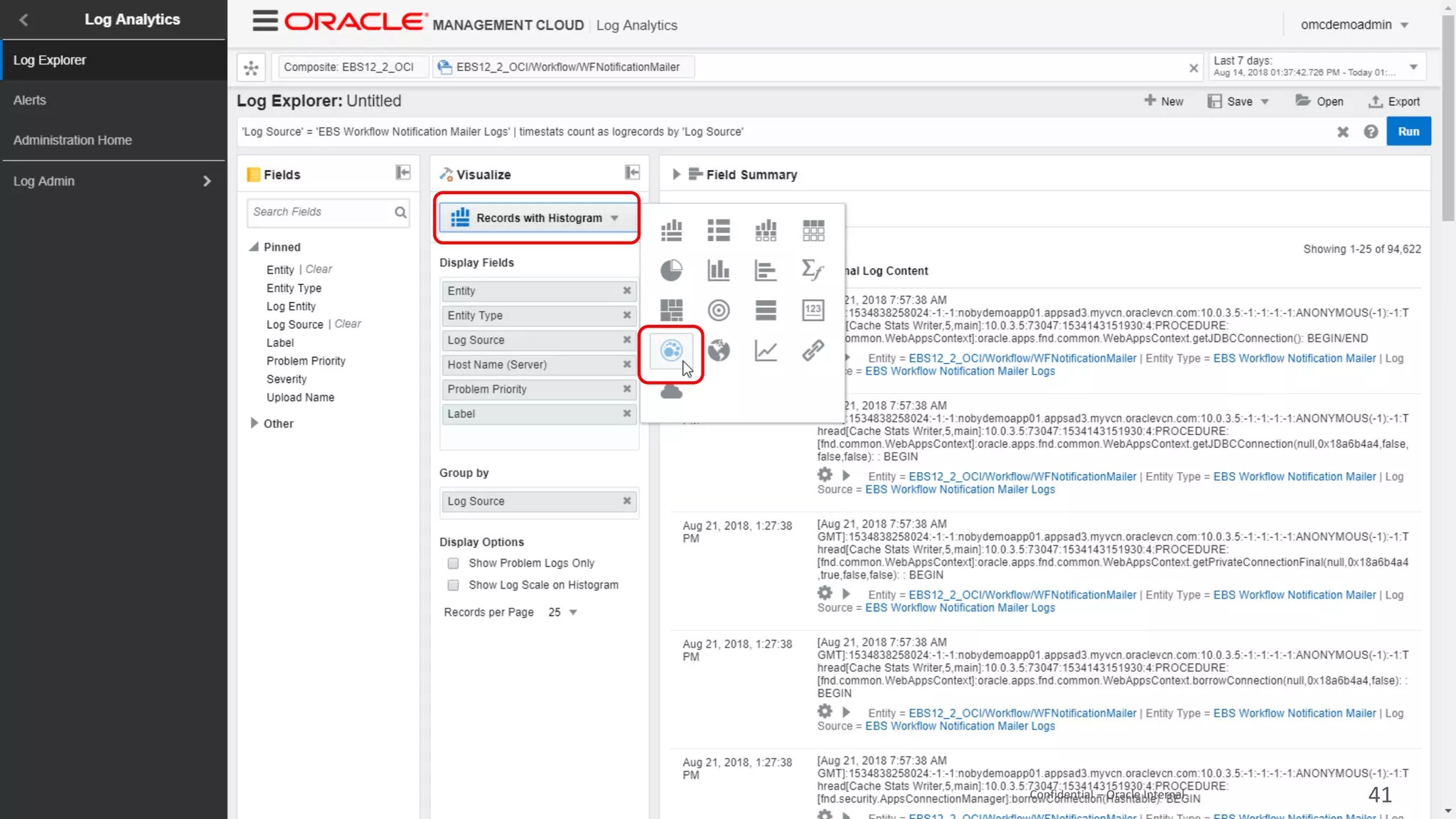
Task: Open query help question mark icon
Action: click(1371, 132)
